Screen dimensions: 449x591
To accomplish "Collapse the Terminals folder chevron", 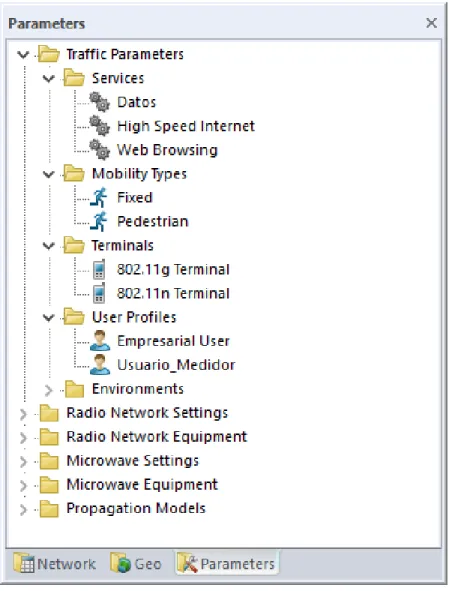I will click(49, 246).
